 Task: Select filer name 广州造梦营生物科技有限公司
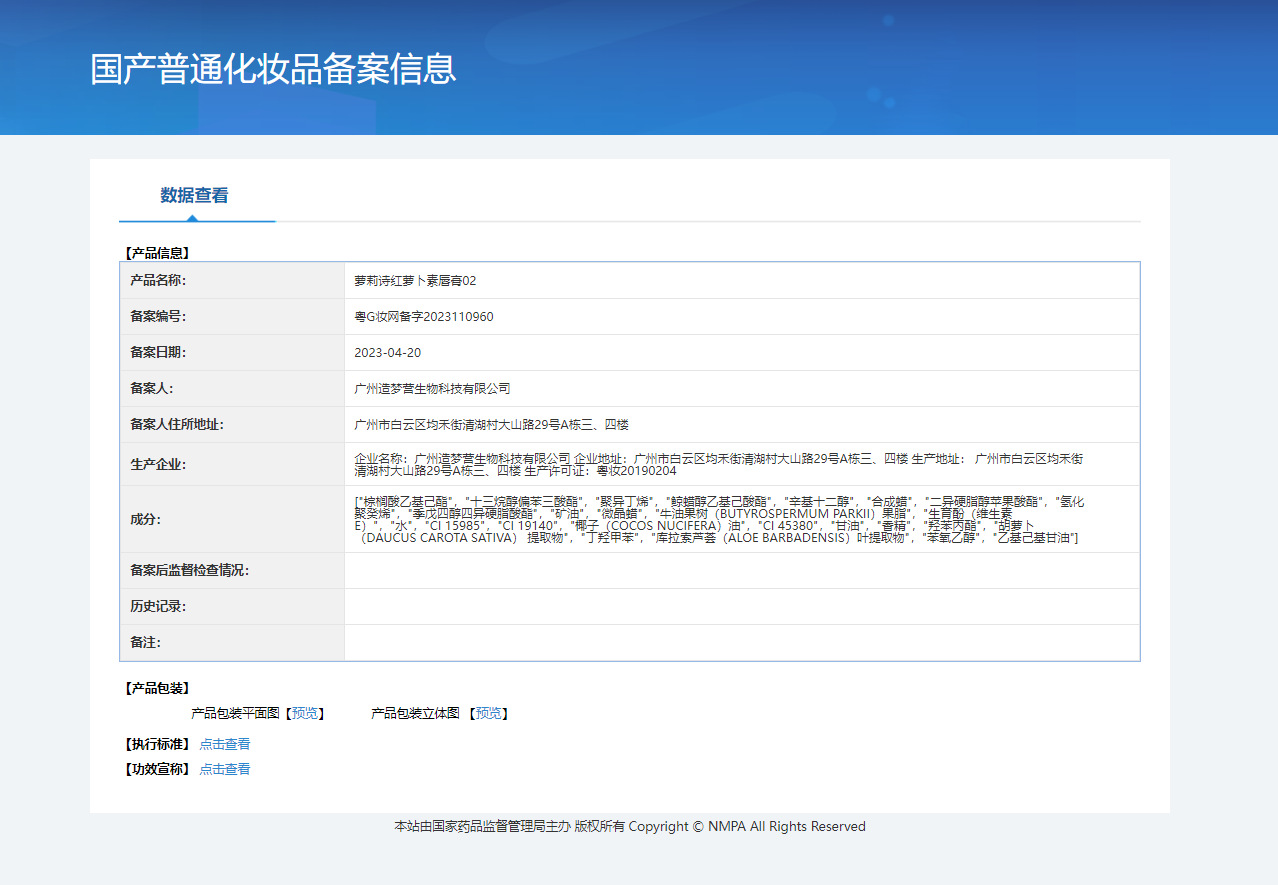click(x=433, y=389)
